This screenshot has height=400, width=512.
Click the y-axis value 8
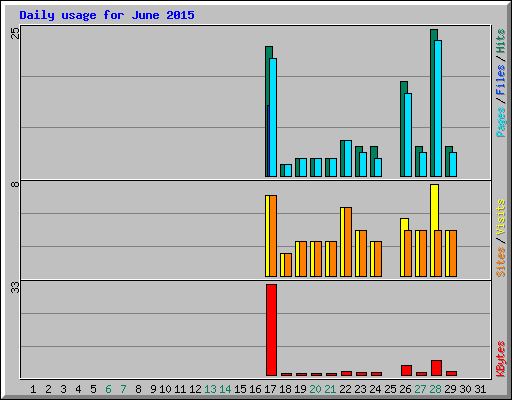point(15,184)
